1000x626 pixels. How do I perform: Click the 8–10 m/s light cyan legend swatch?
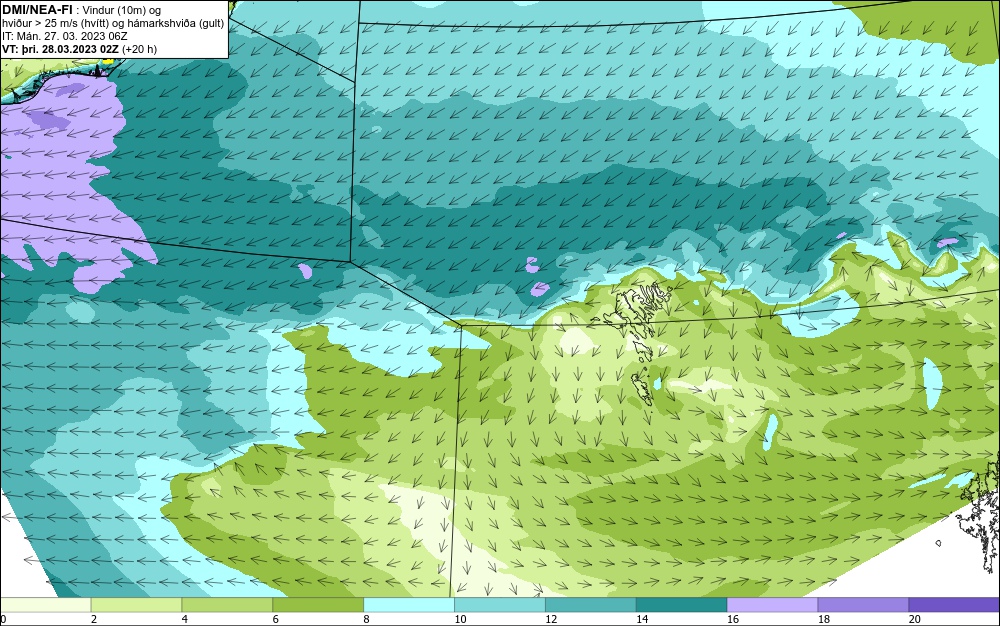pyautogui.click(x=409, y=605)
